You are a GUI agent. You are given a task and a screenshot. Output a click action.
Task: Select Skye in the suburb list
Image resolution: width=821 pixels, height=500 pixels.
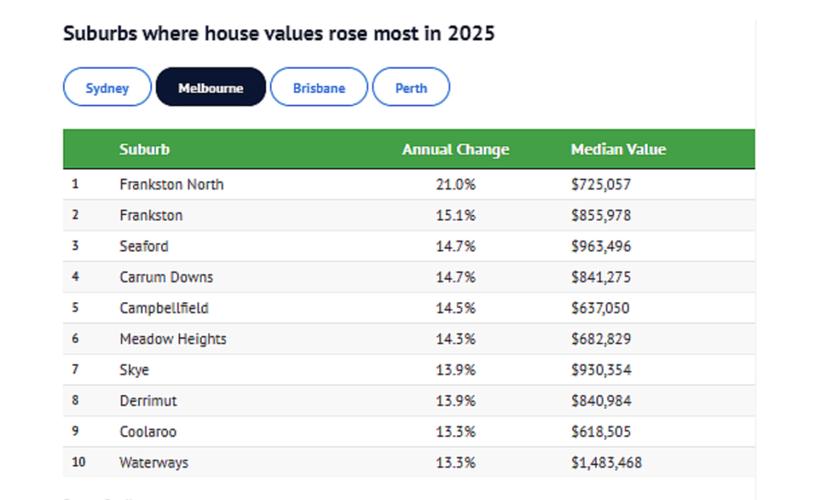point(134,370)
